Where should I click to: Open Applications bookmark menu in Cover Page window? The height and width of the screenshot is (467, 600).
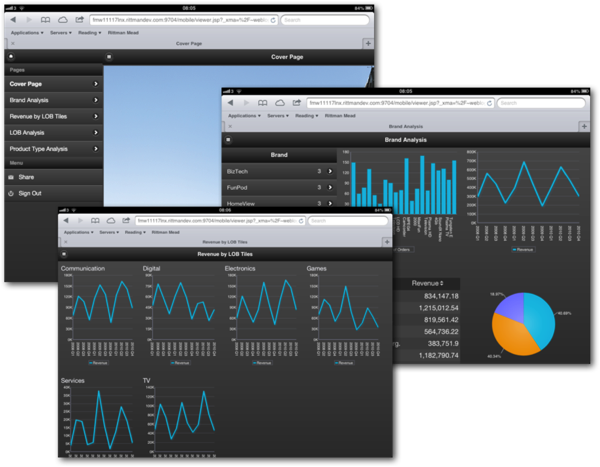coord(27,33)
